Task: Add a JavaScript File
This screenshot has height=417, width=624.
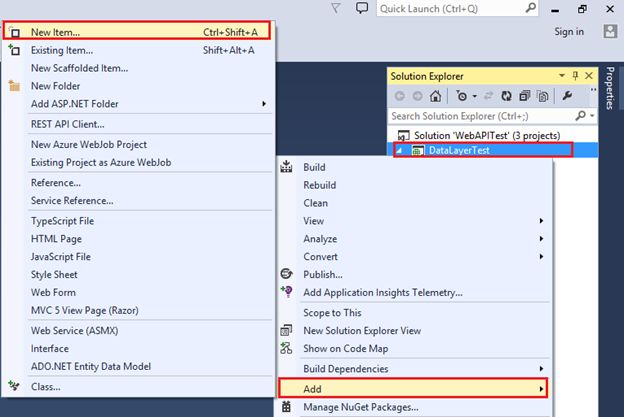Action: (x=137, y=257)
